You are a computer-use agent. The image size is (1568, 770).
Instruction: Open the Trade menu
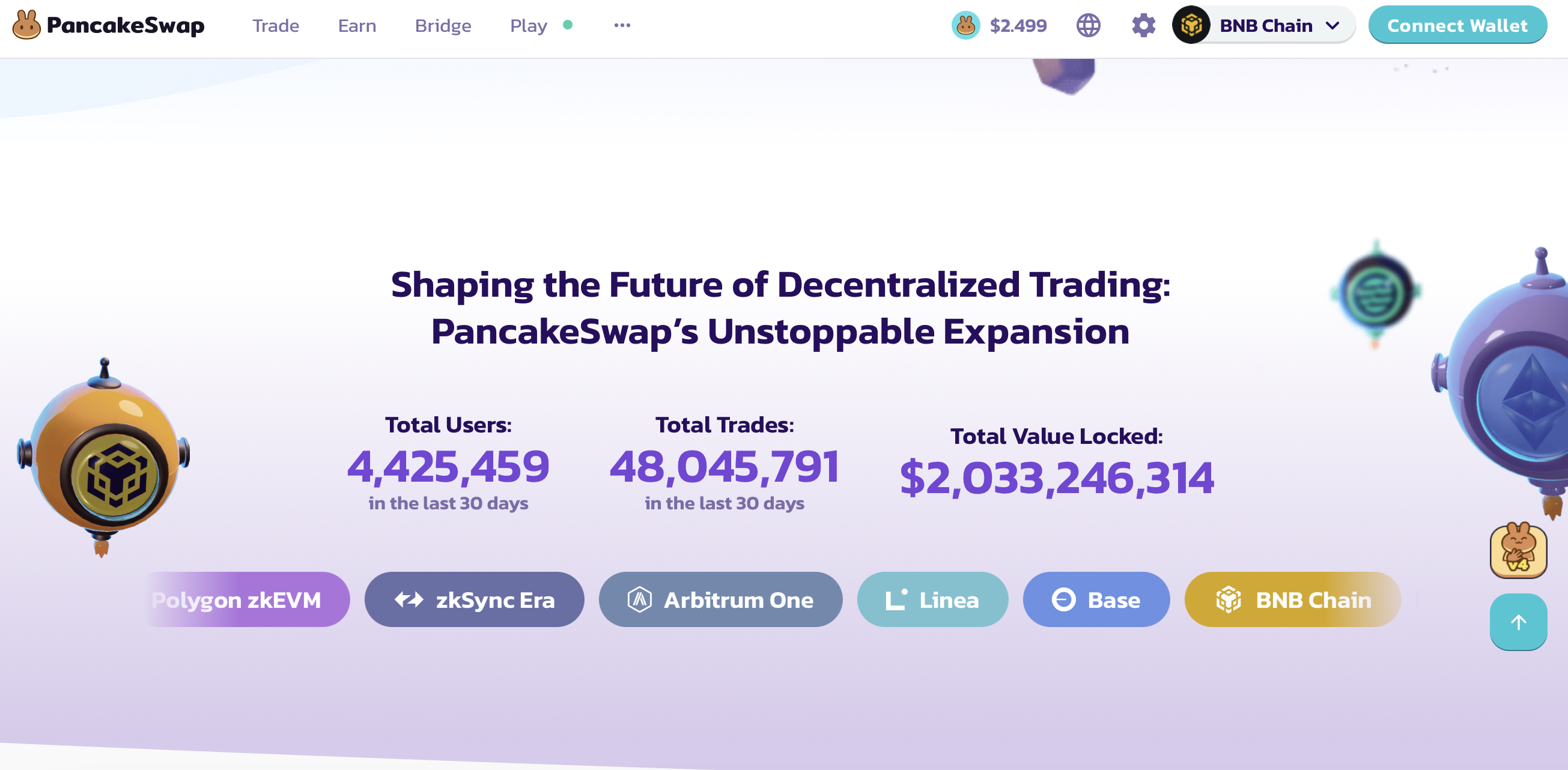pyautogui.click(x=276, y=26)
